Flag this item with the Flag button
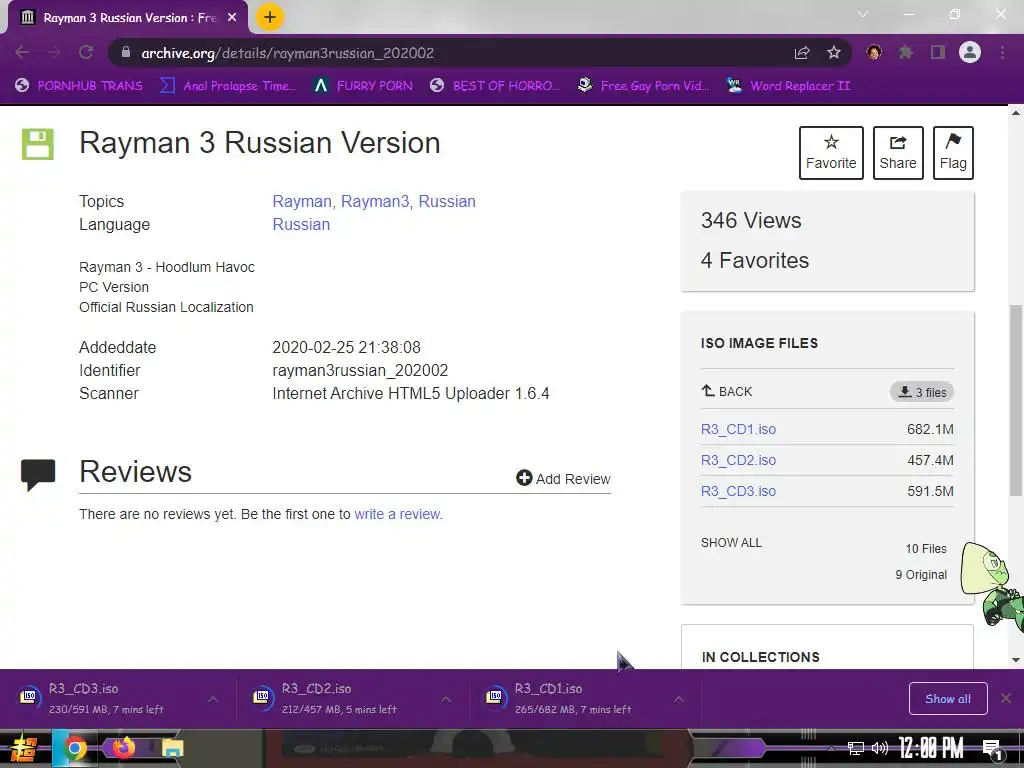The image size is (1024, 768). point(953,153)
